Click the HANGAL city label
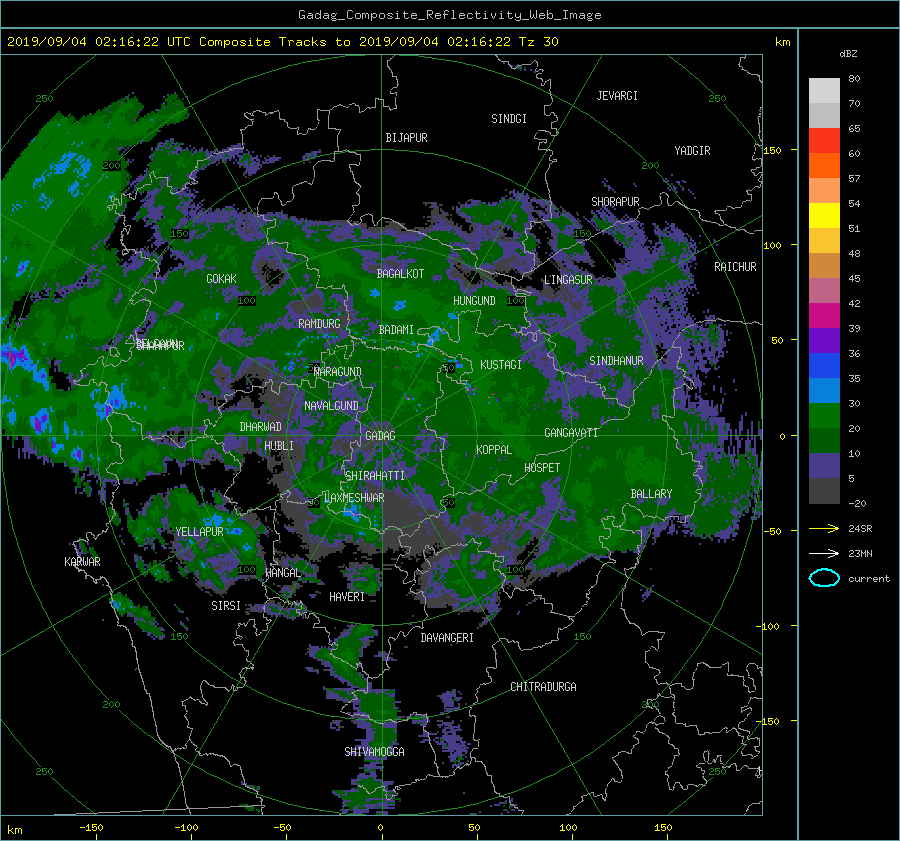 (283, 573)
